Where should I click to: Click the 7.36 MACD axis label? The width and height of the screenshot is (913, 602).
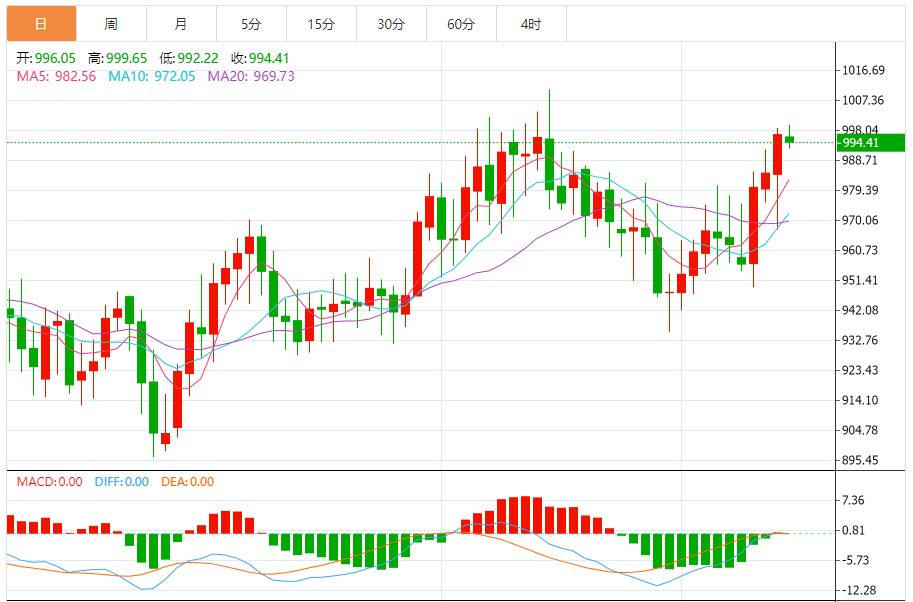(853, 500)
